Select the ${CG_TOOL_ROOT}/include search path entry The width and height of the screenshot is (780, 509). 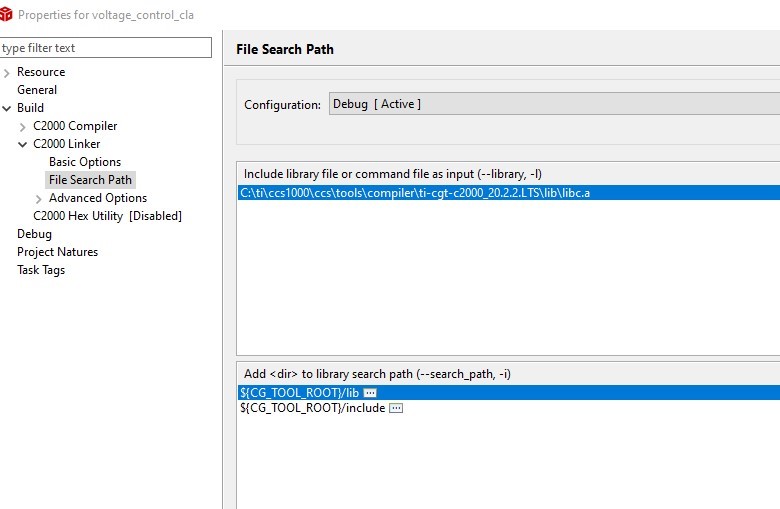pos(312,408)
